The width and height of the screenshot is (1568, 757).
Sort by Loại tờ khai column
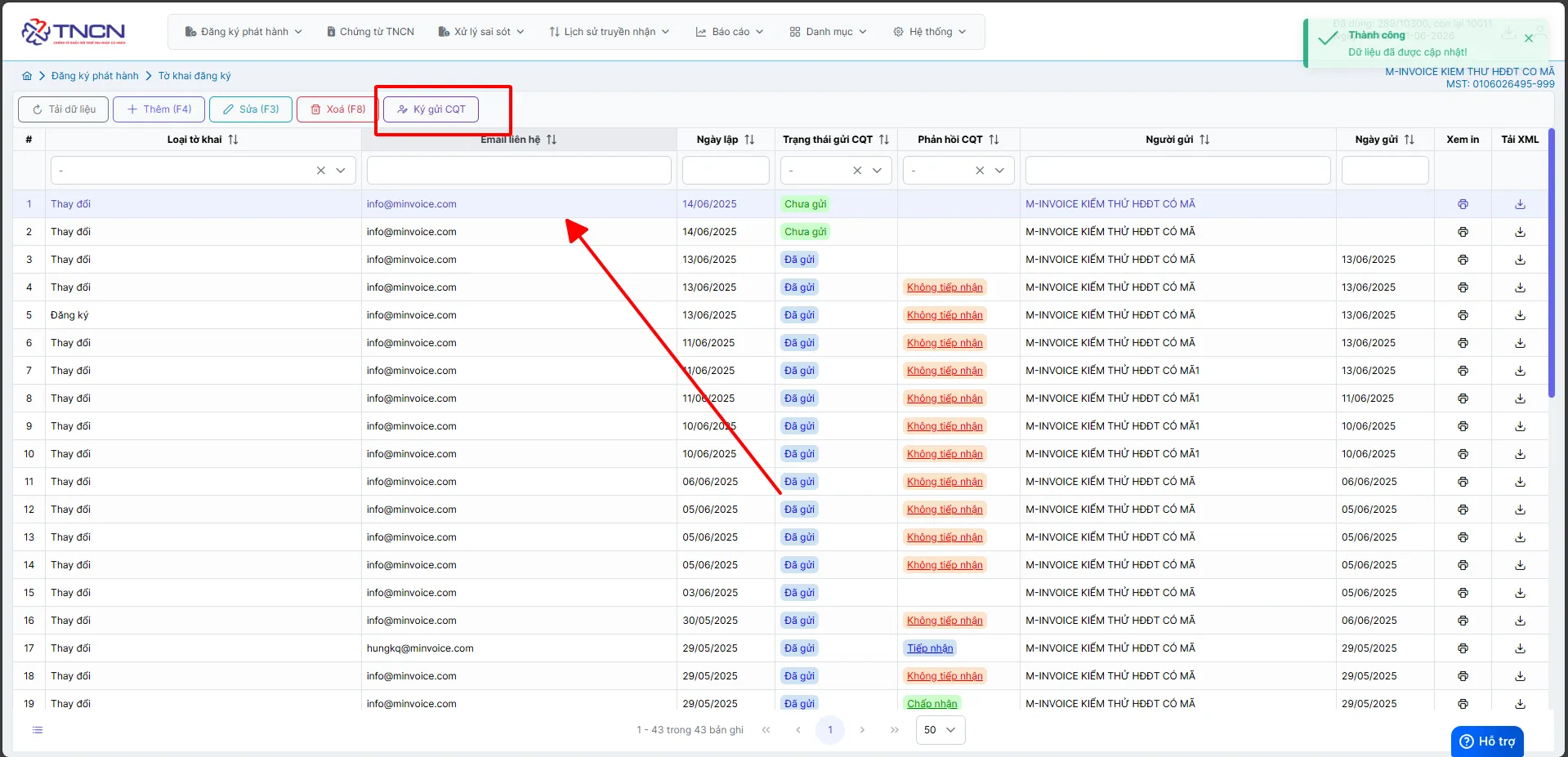pyautogui.click(x=233, y=140)
